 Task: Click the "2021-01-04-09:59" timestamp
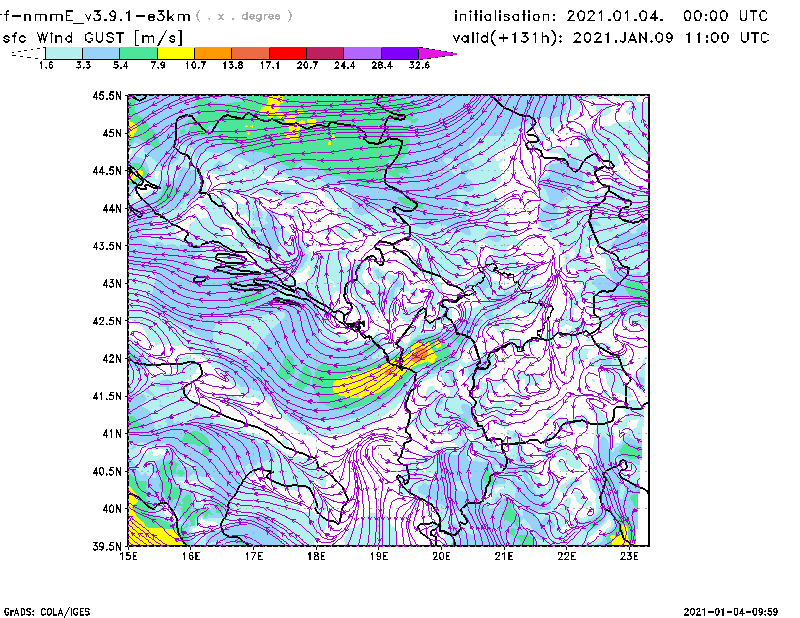(x=731, y=612)
